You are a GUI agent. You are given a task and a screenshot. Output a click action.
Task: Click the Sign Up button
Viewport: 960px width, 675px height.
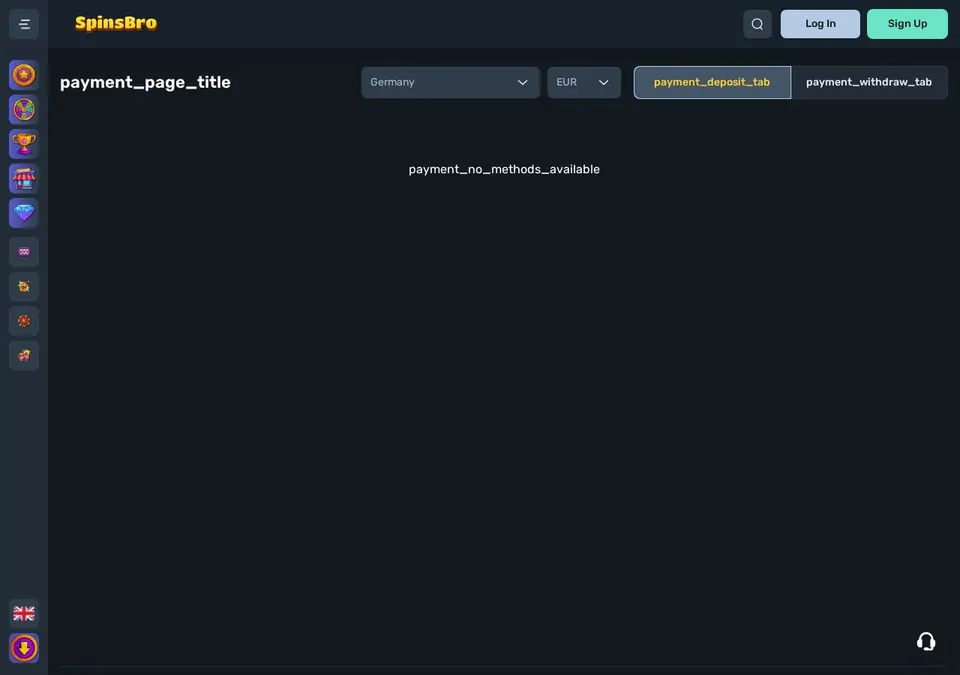(907, 24)
